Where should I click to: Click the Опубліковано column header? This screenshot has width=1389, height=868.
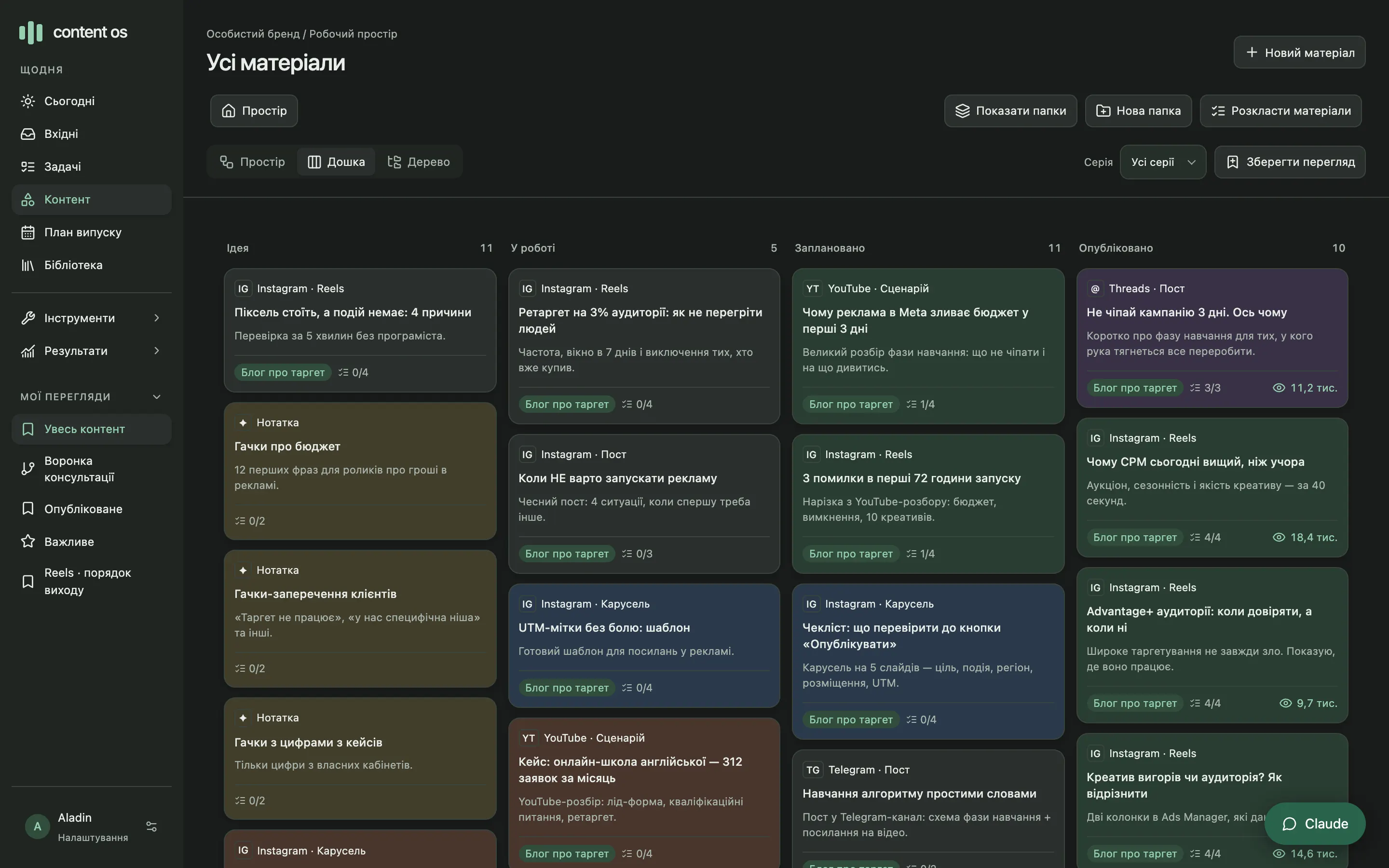pyautogui.click(x=1115, y=248)
